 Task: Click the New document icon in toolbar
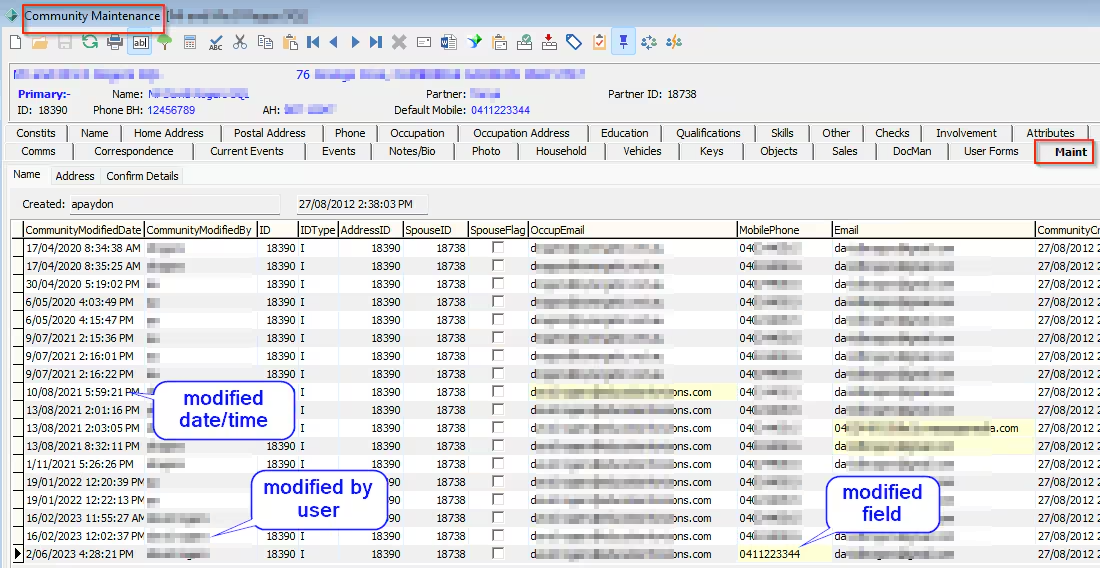(15, 42)
